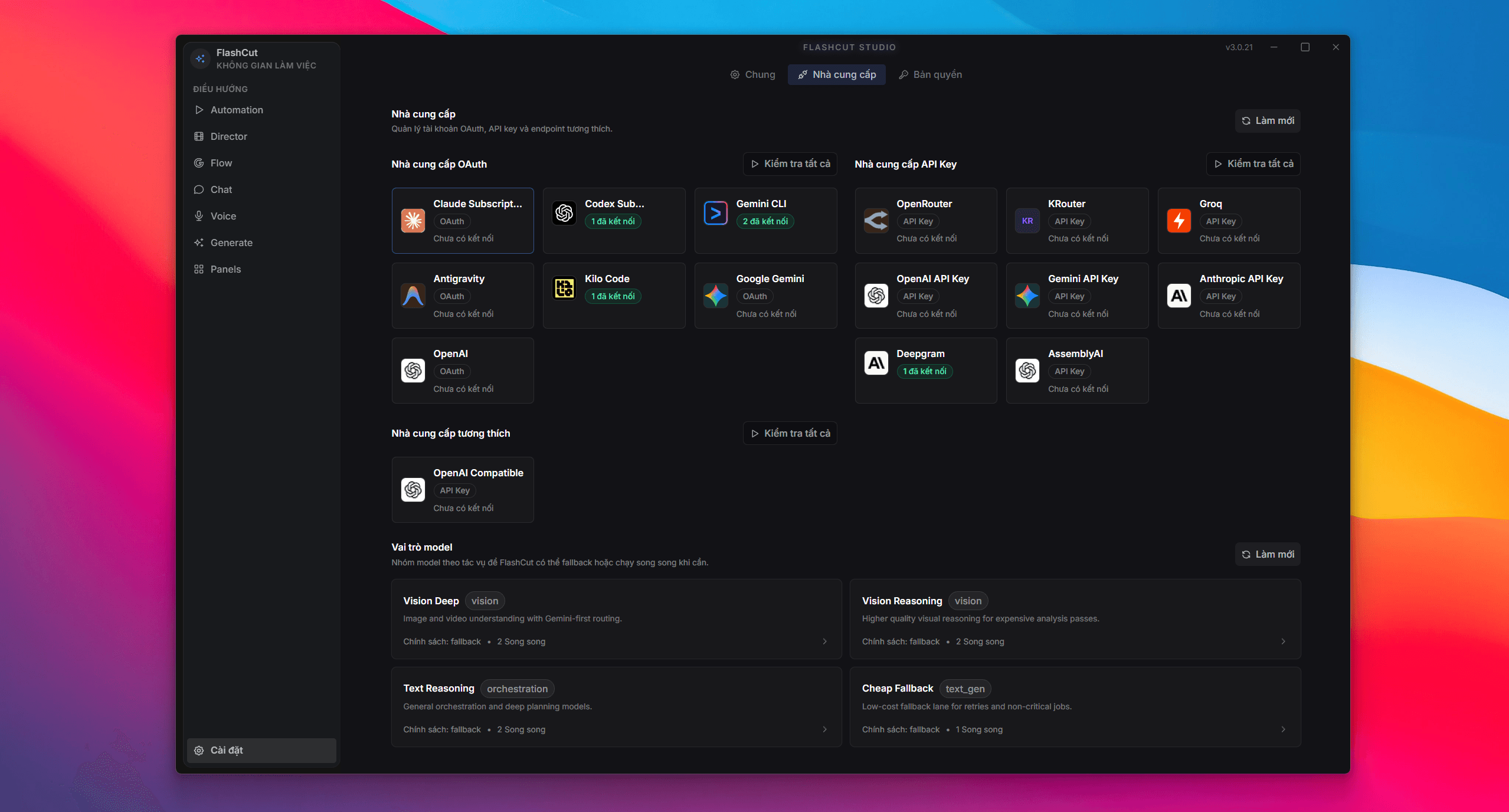The image size is (1509, 812).
Task: Click the Anthropic API Key logo
Action: point(1179,296)
